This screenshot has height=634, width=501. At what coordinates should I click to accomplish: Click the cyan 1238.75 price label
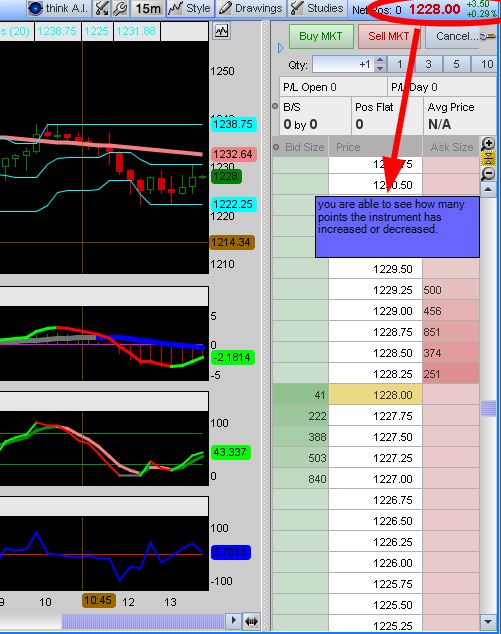[x=233, y=124]
